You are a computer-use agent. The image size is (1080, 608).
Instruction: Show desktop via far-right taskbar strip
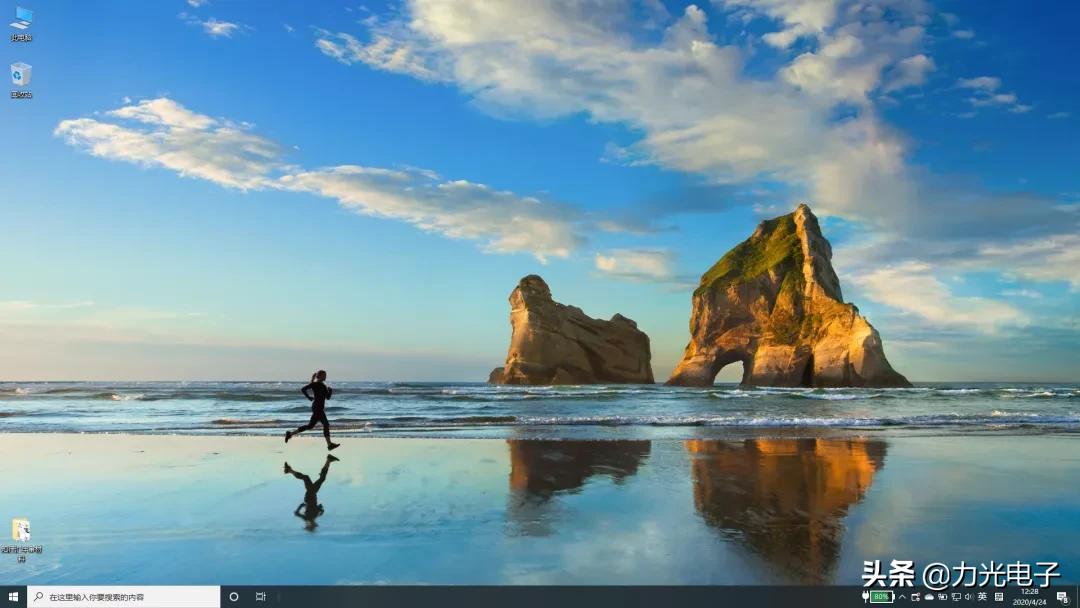click(x=1078, y=597)
